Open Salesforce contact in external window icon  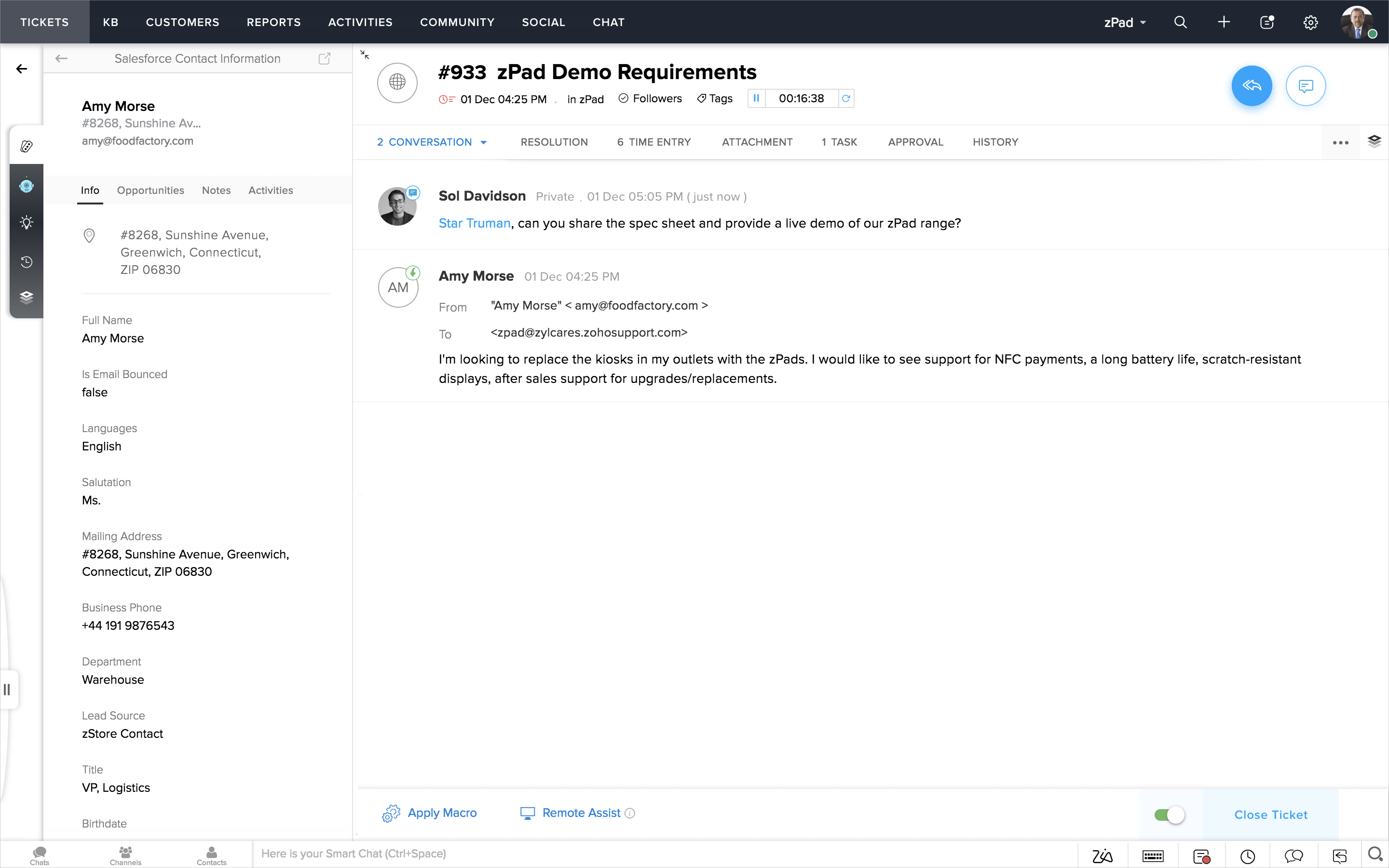click(x=324, y=58)
